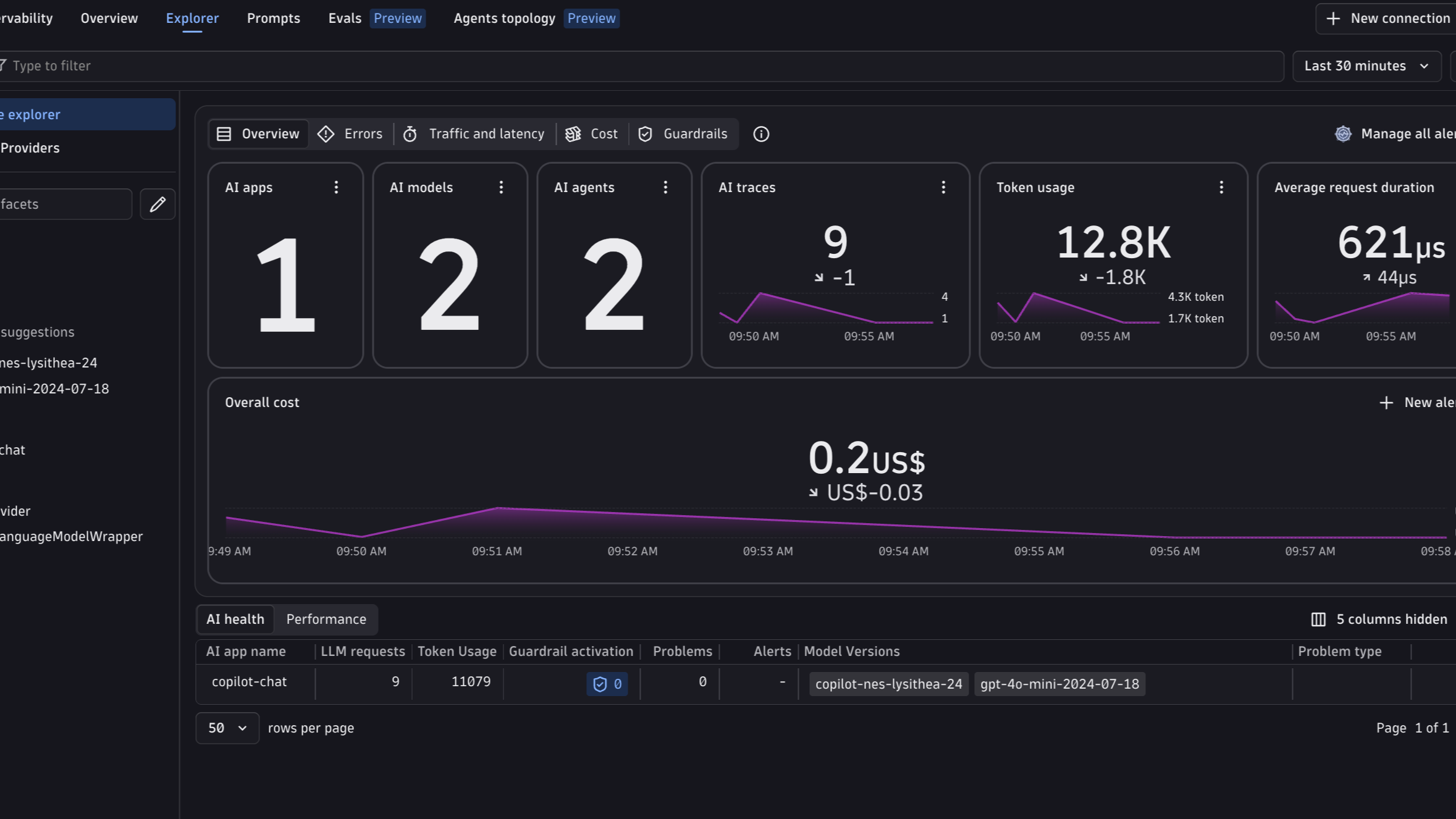1456x819 pixels.
Task: Select the AI health table tab
Action: pos(235,619)
